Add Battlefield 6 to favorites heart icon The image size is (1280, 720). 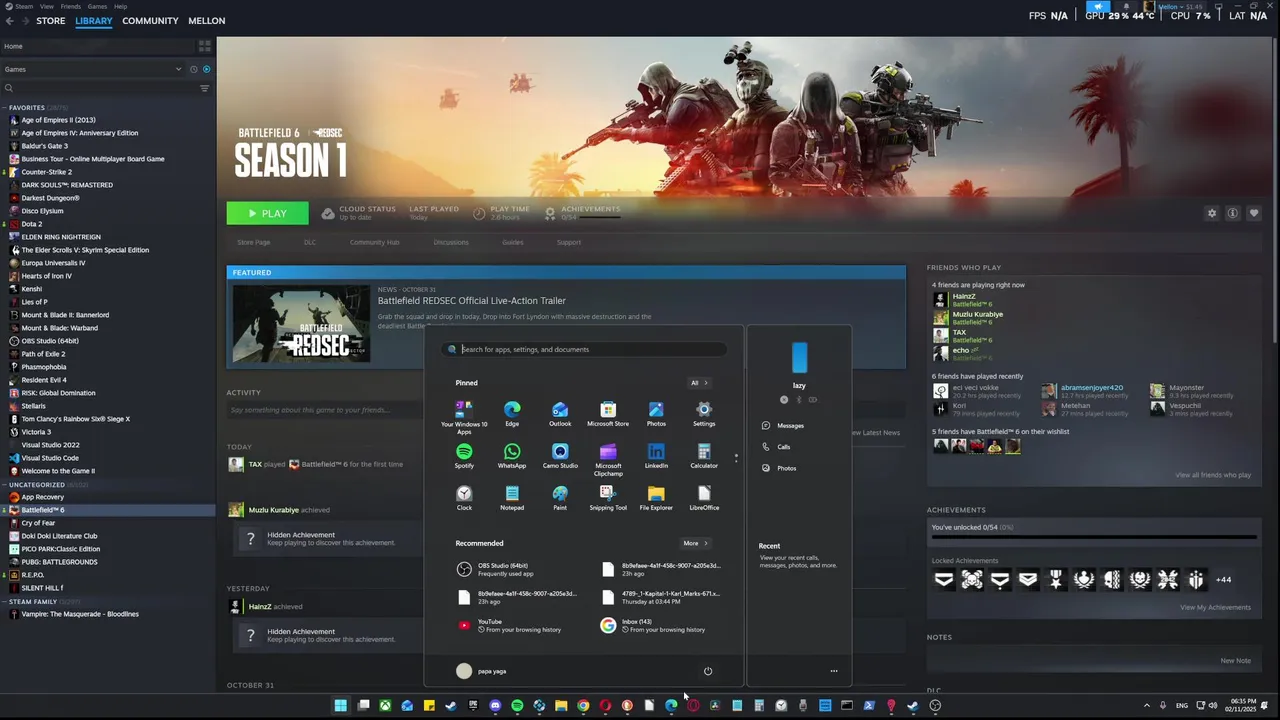point(1254,213)
